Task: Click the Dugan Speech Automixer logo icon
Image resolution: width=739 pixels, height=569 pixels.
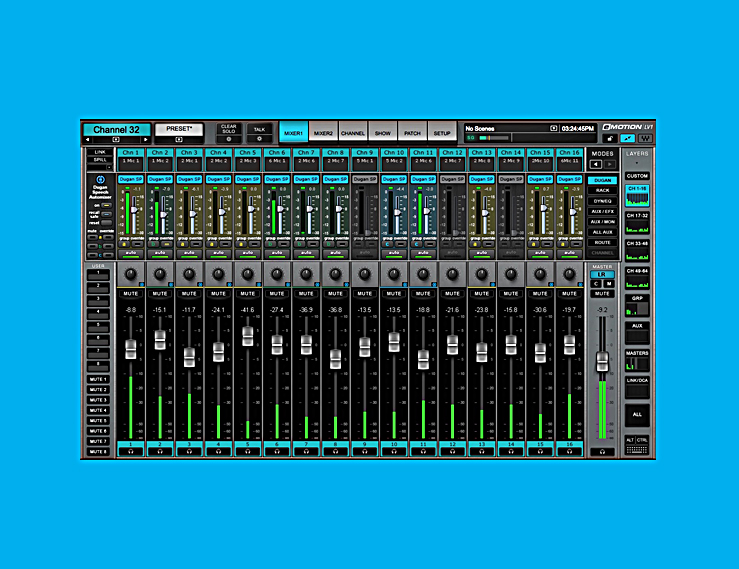Action: tap(100, 179)
